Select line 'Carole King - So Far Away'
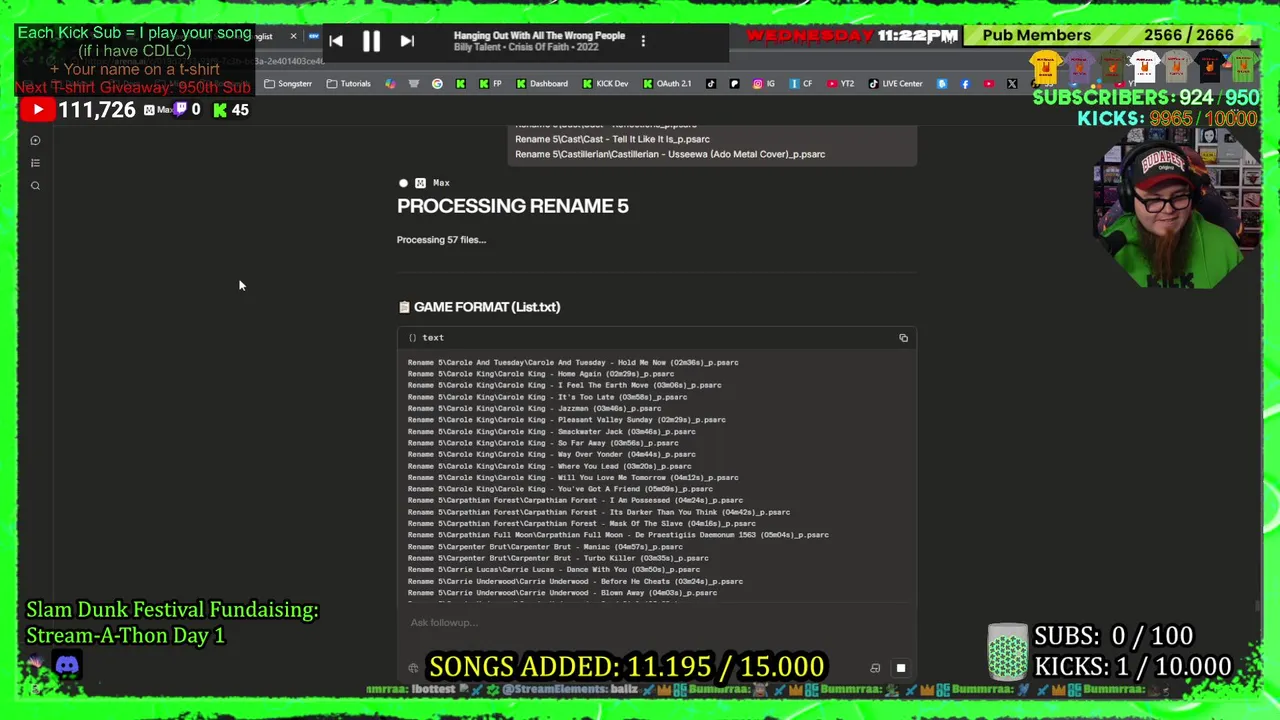The width and height of the screenshot is (1280, 720). coord(543,443)
